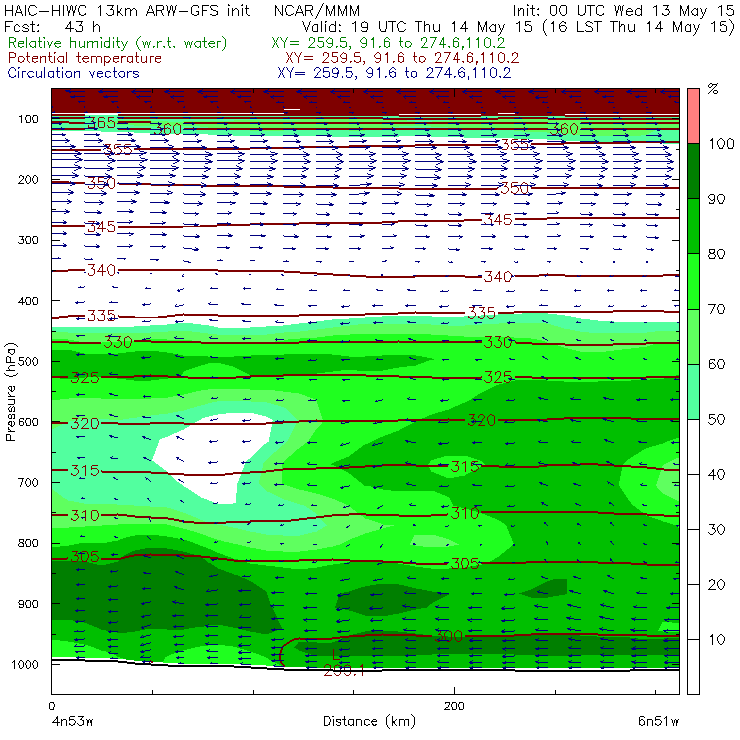Click the green 'XY= 259.5, 91.6 to 274.6,110.2' text
Image resolution: width=740 pixels, height=740 pixels.
[388, 43]
